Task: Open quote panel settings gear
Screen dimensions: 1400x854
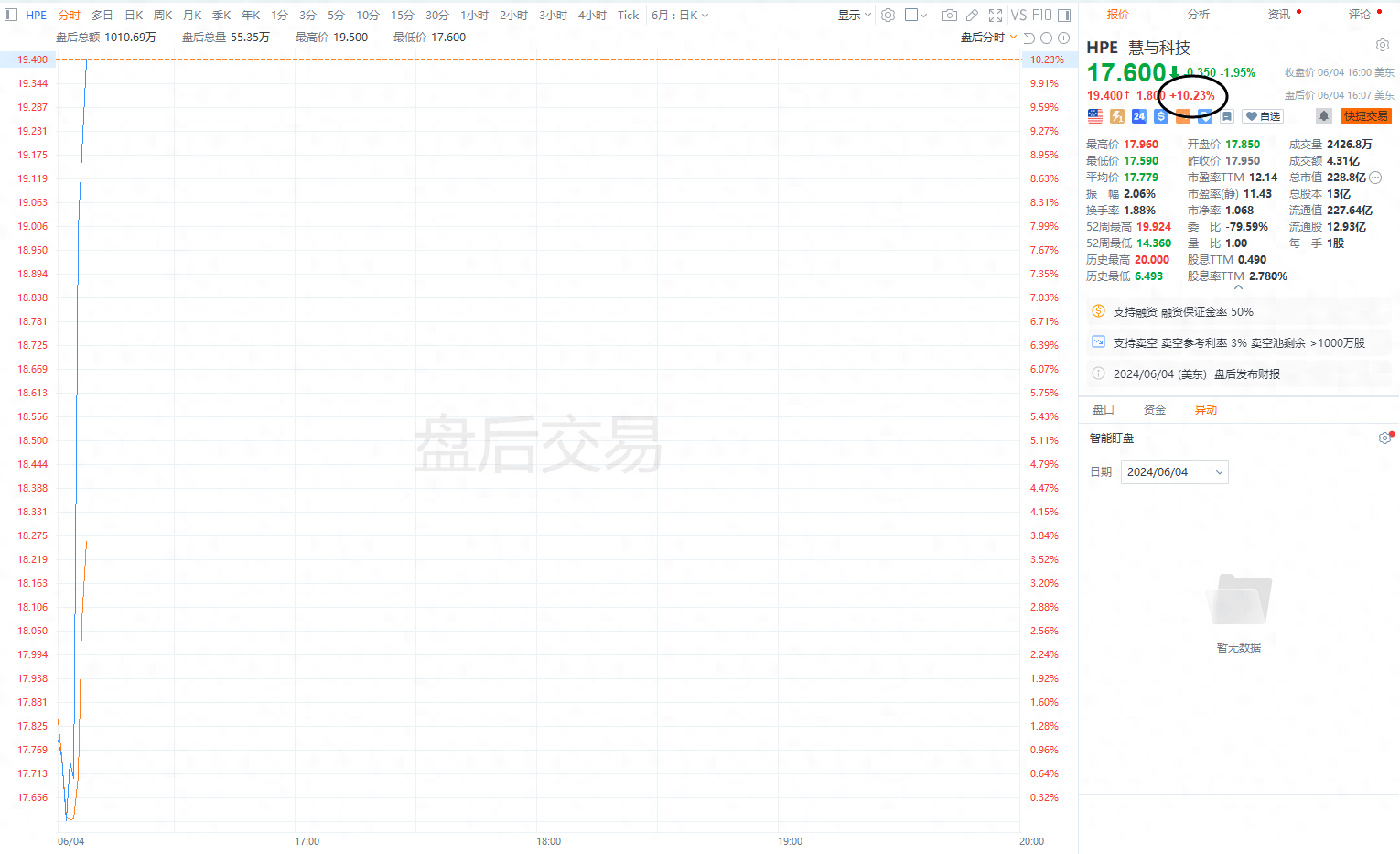Action: click(x=1382, y=45)
